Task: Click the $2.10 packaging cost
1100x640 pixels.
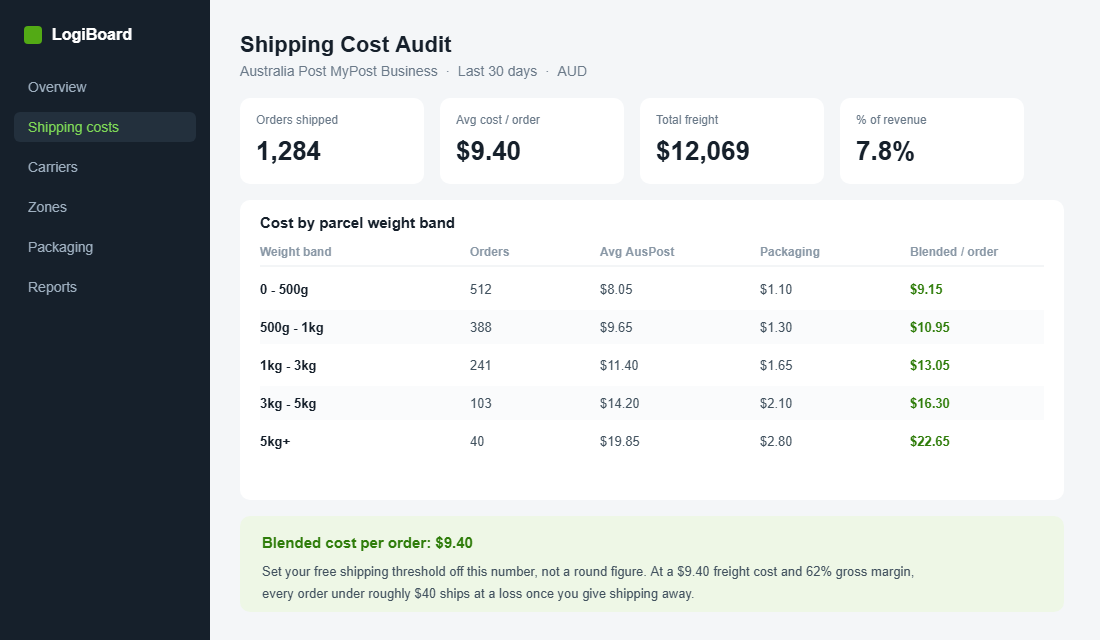Action: [x=776, y=403]
